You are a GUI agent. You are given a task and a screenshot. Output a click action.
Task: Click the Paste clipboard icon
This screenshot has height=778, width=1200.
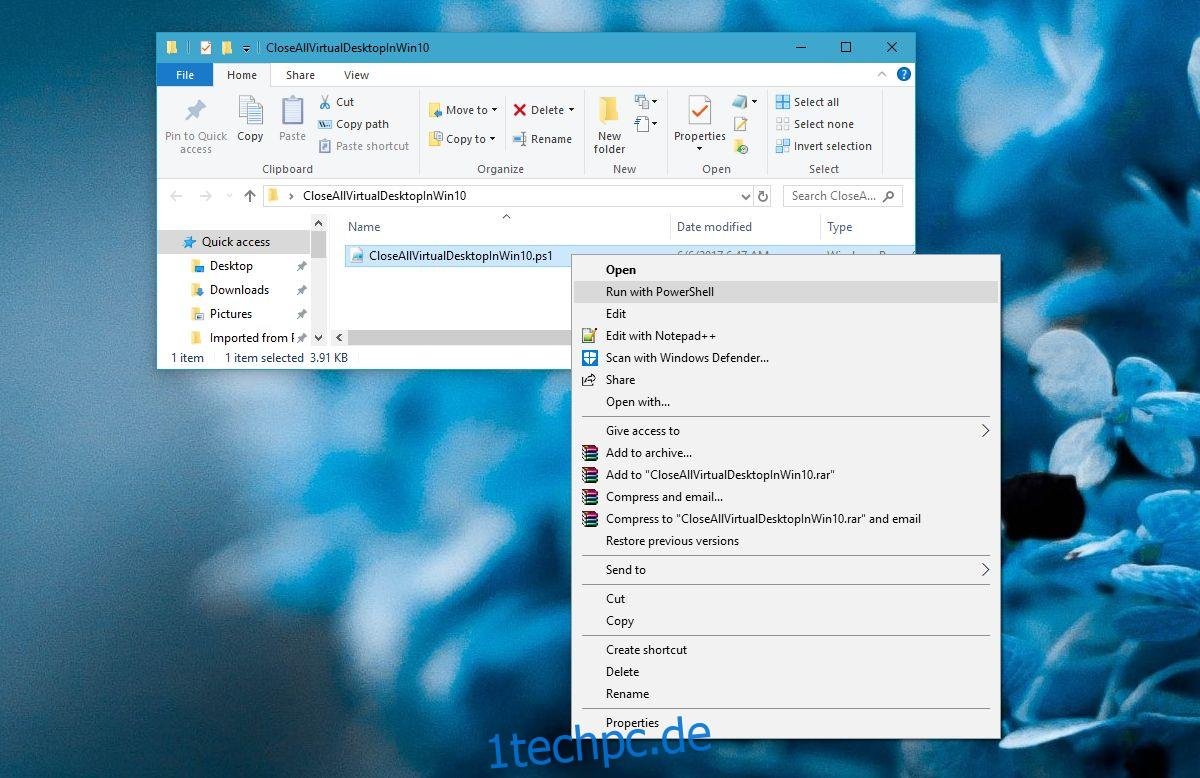292,110
